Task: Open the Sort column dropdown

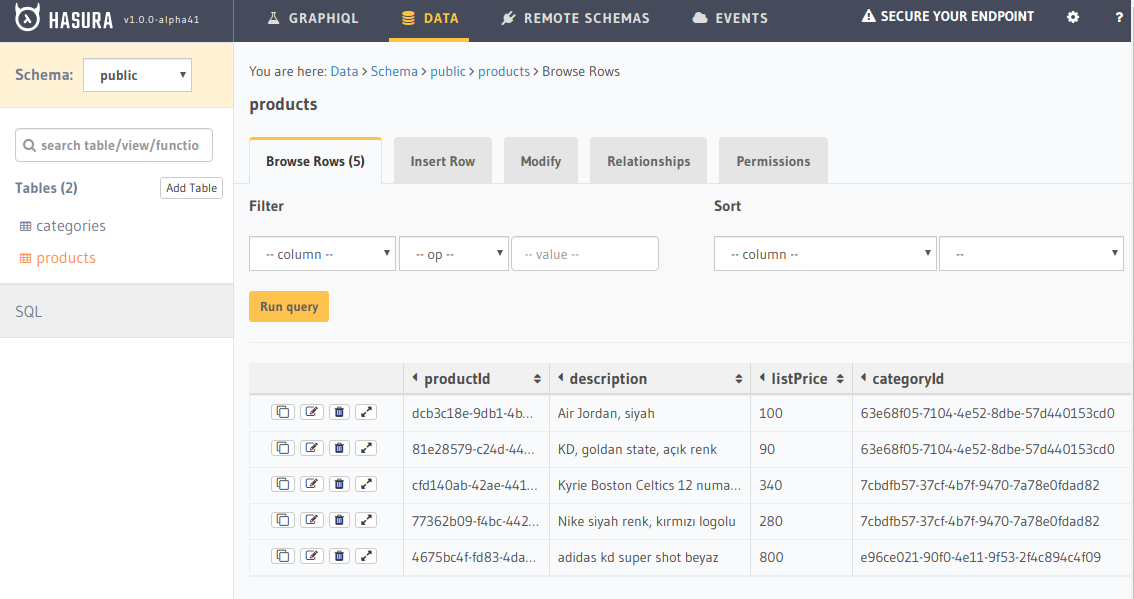Action: [x=825, y=254]
